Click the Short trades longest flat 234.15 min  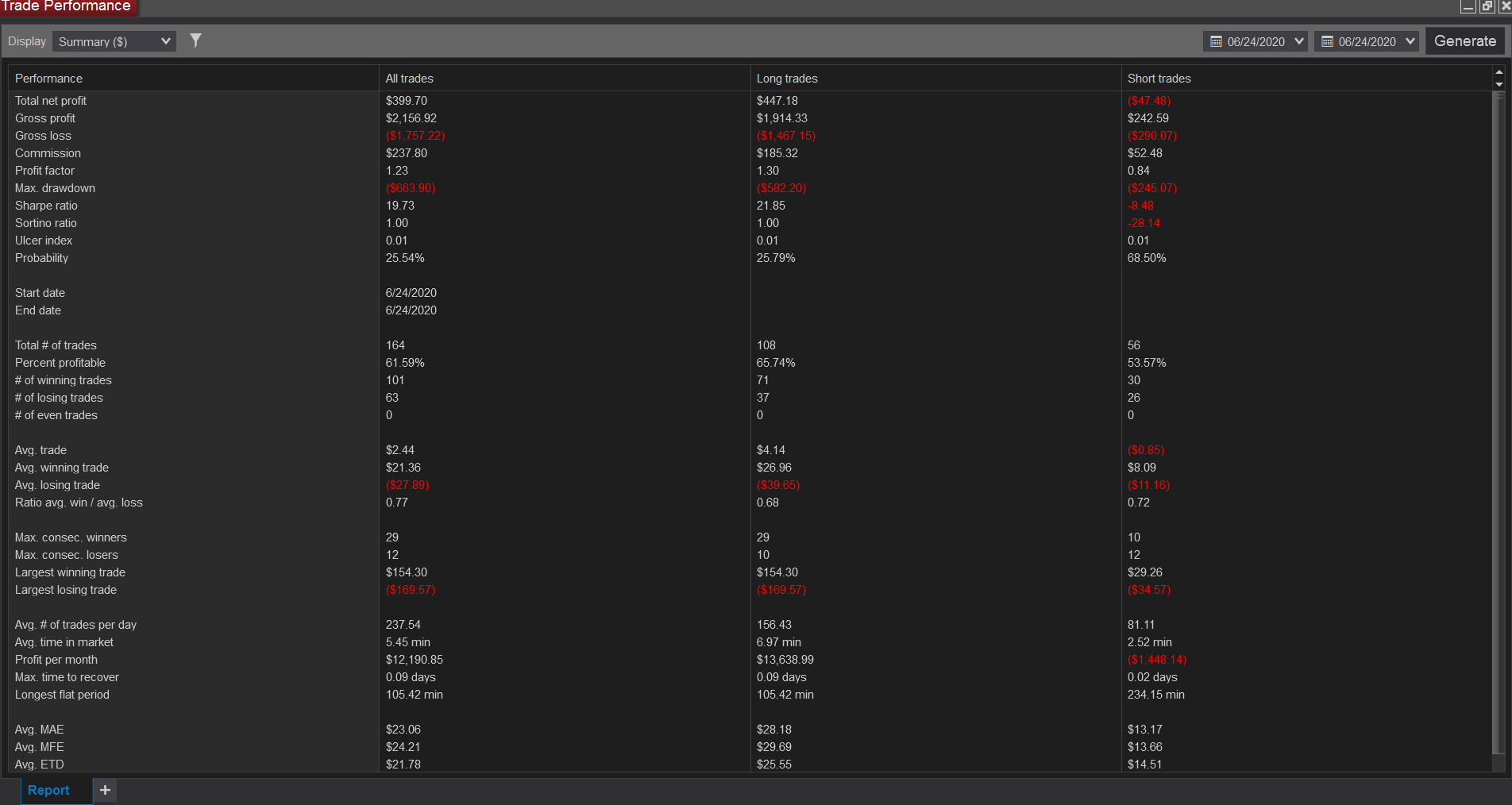click(x=1156, y=695)
